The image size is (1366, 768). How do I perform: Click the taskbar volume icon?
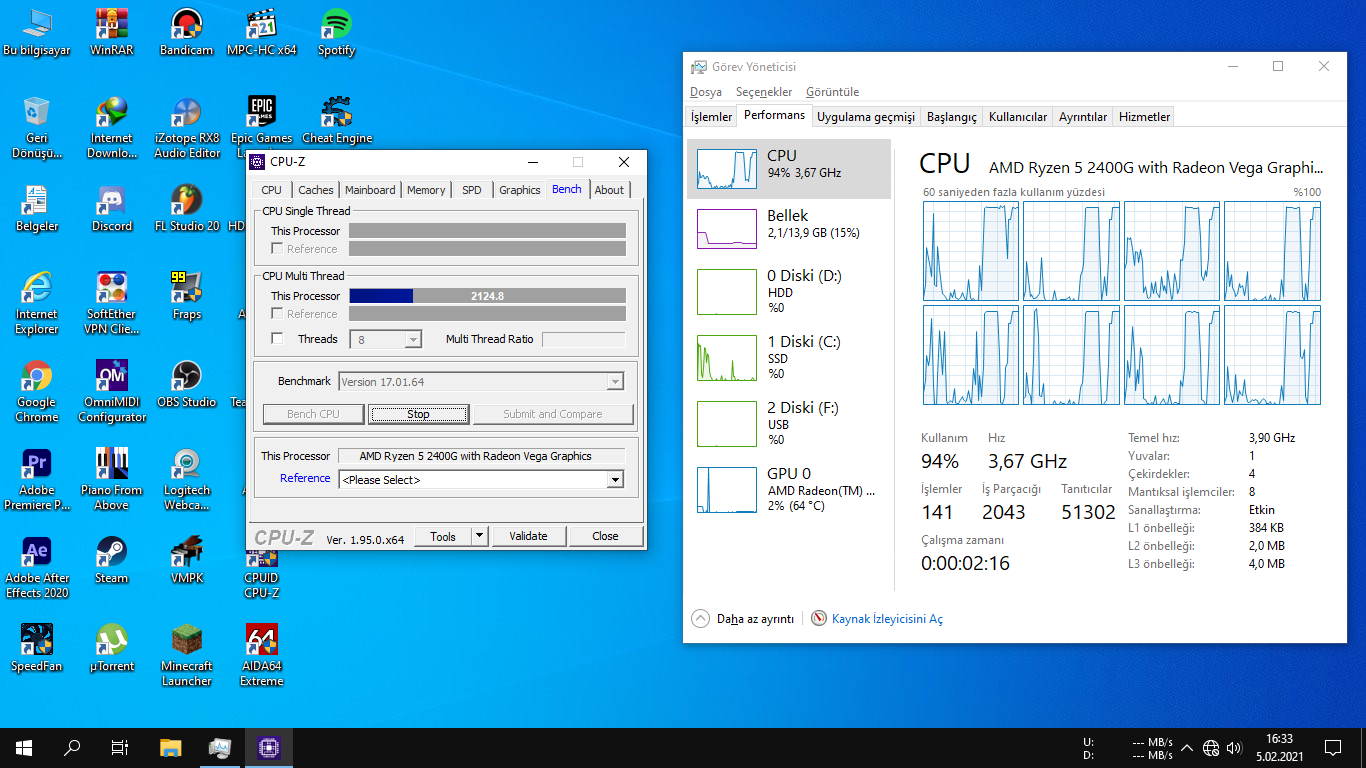[x=1234, y=747]
